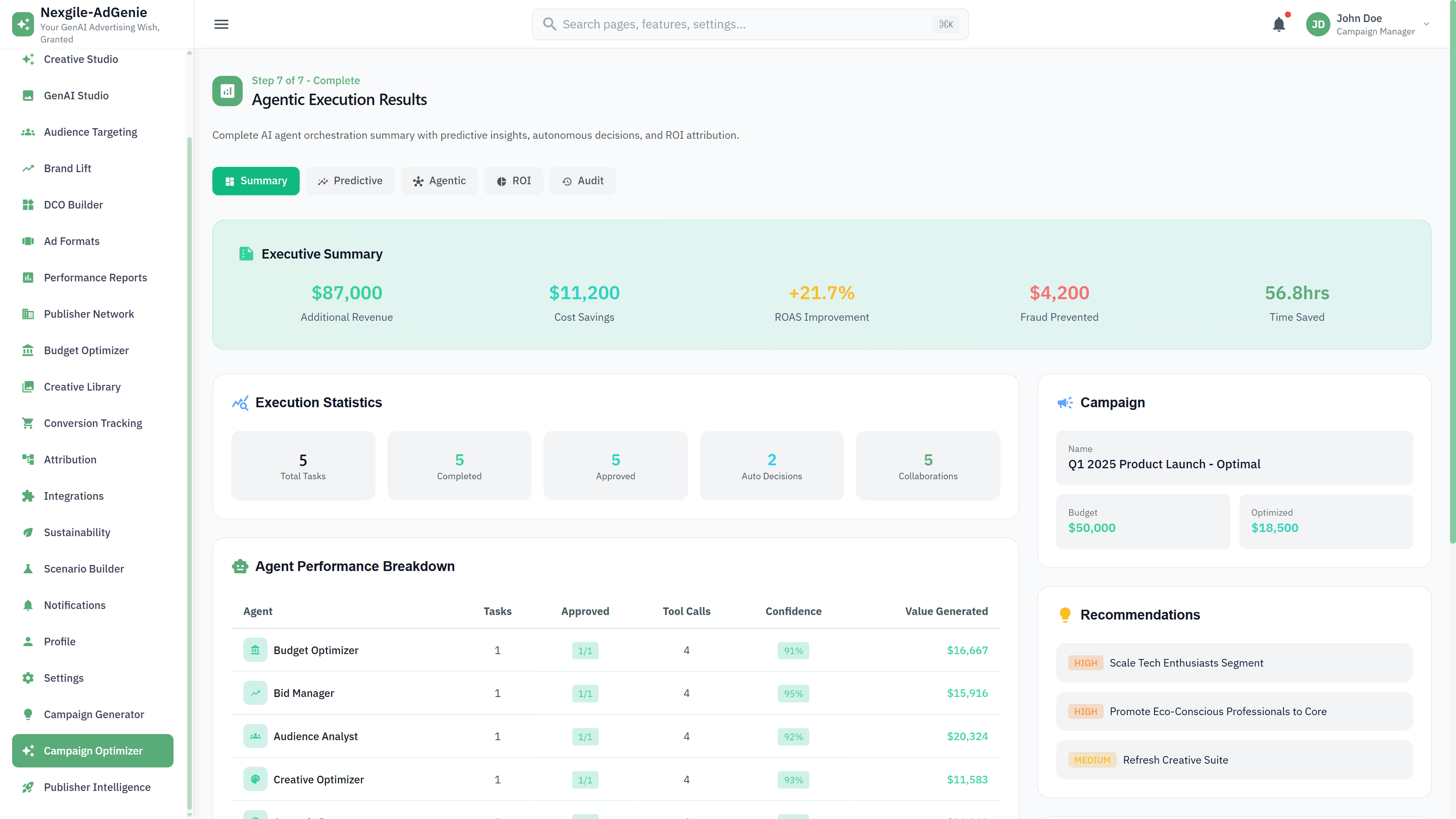Screen dimensions: 1456x819
Task: Click the Campaign Optimizer nav item
Action: [x=93, y=751]
